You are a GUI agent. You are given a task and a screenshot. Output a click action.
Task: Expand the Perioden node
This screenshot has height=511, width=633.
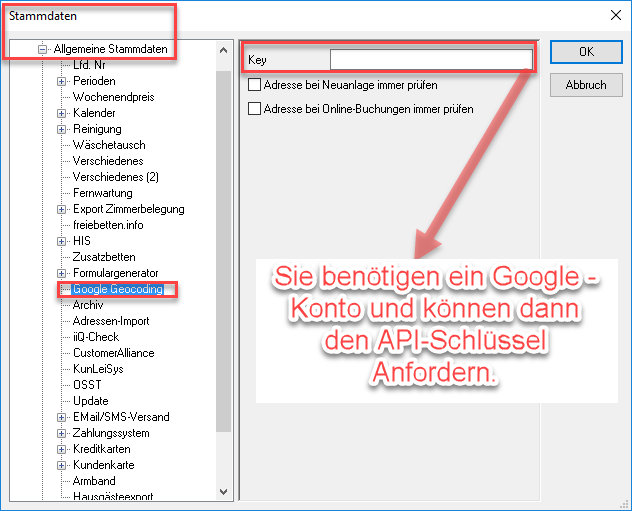pos(61,82)
